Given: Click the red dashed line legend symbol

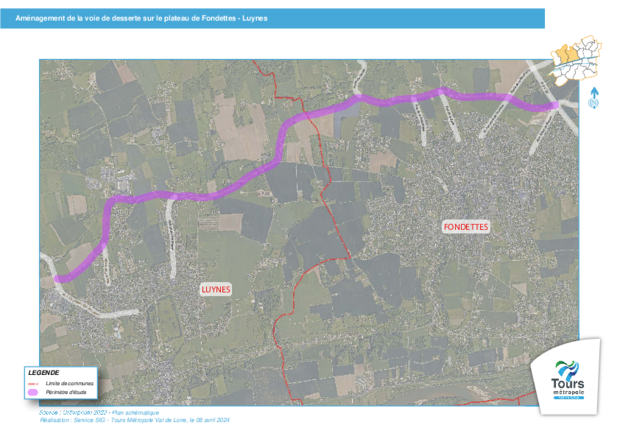Looking at the screenshot, I should [33, 383].
